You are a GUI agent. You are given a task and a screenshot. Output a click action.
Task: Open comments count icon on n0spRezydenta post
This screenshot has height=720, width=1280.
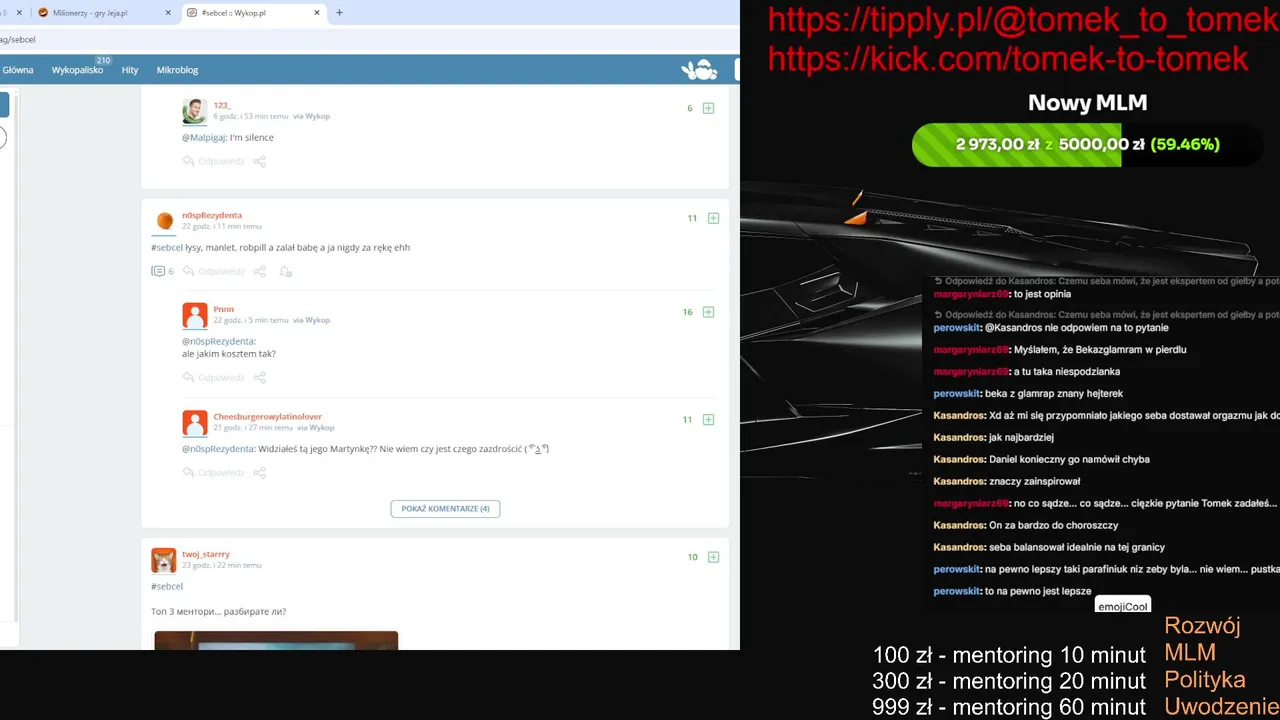coord(162,271)
